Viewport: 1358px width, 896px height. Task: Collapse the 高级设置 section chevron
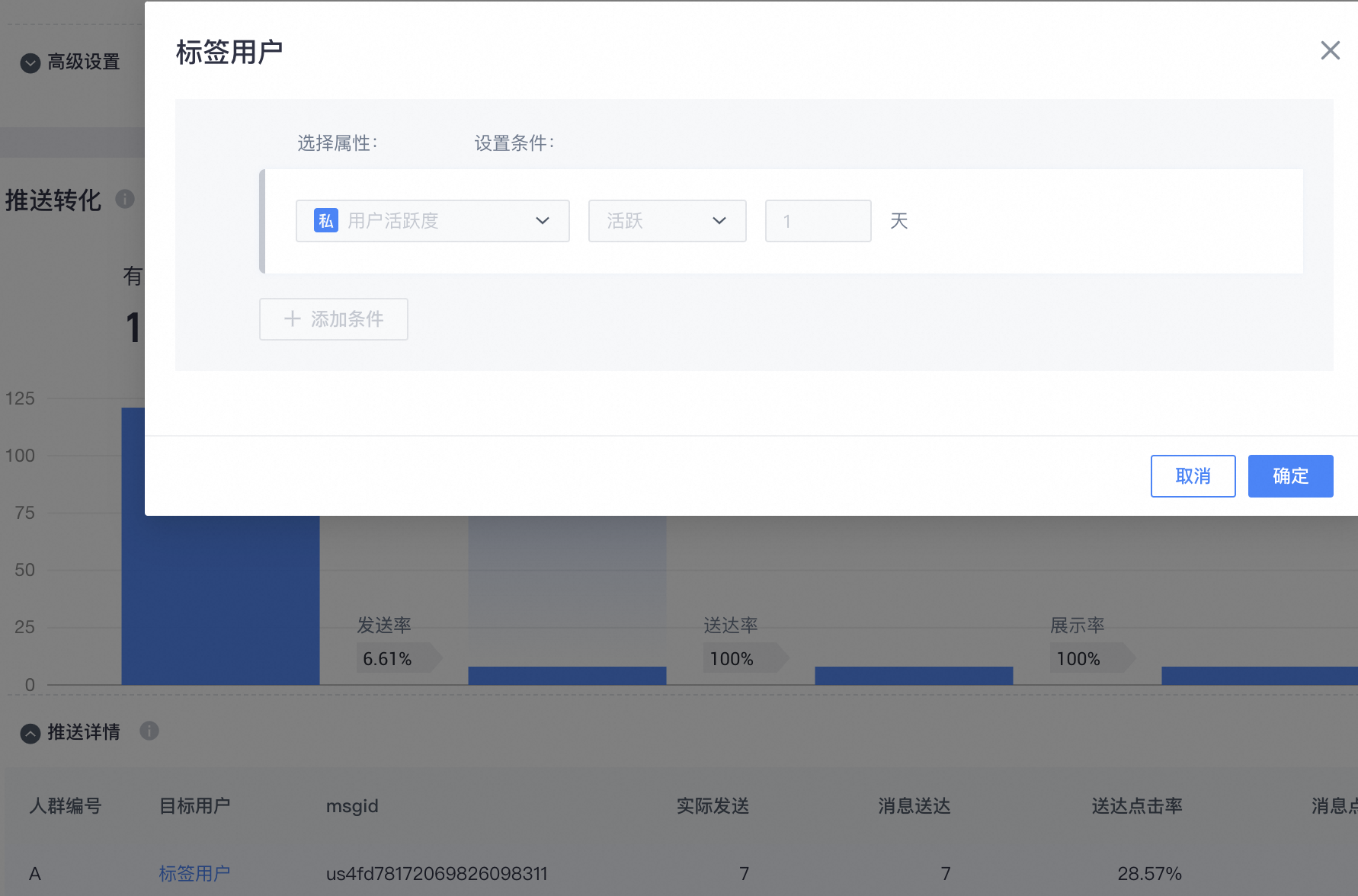point(30,62)
